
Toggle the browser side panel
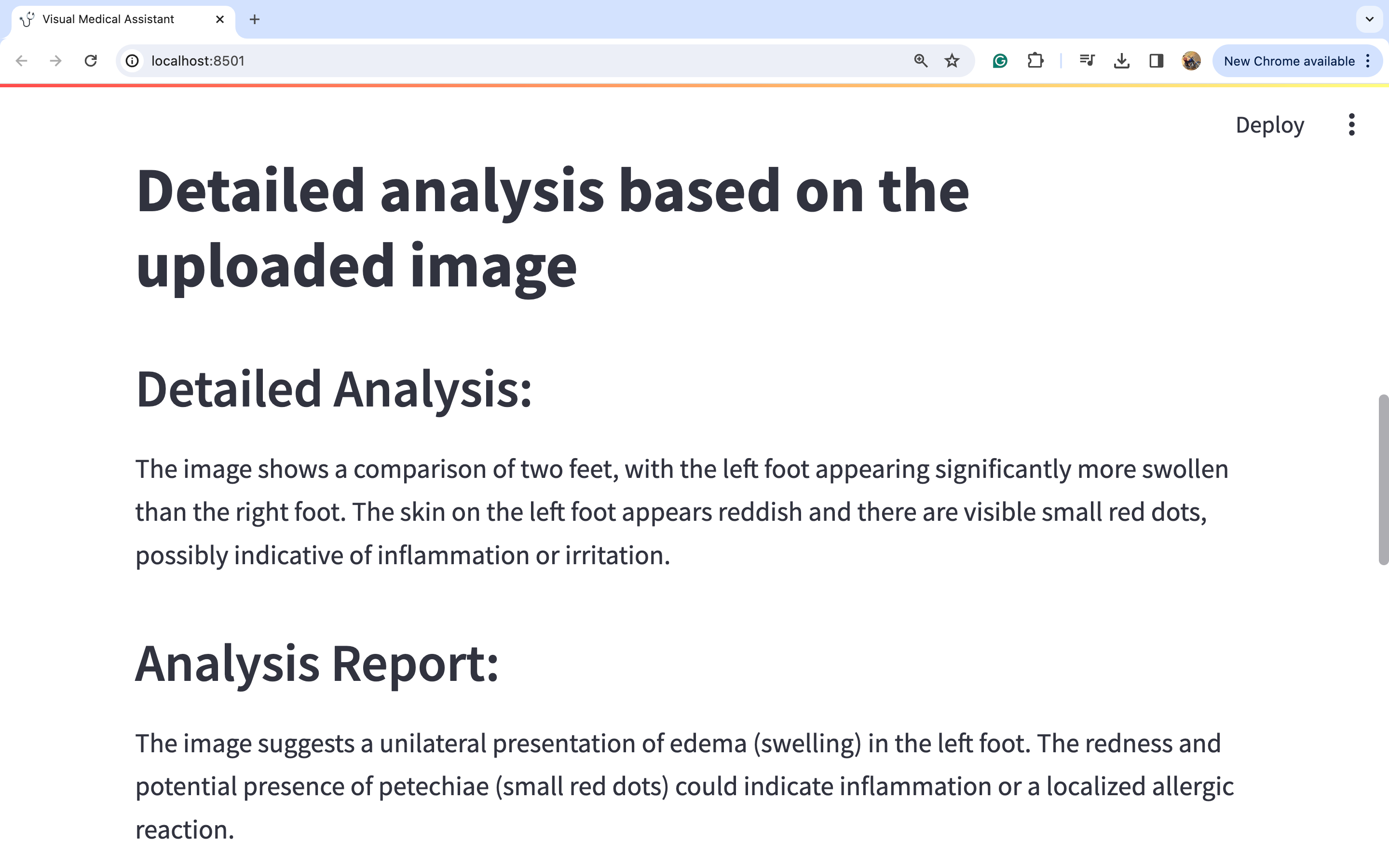tap(1156, 61)
